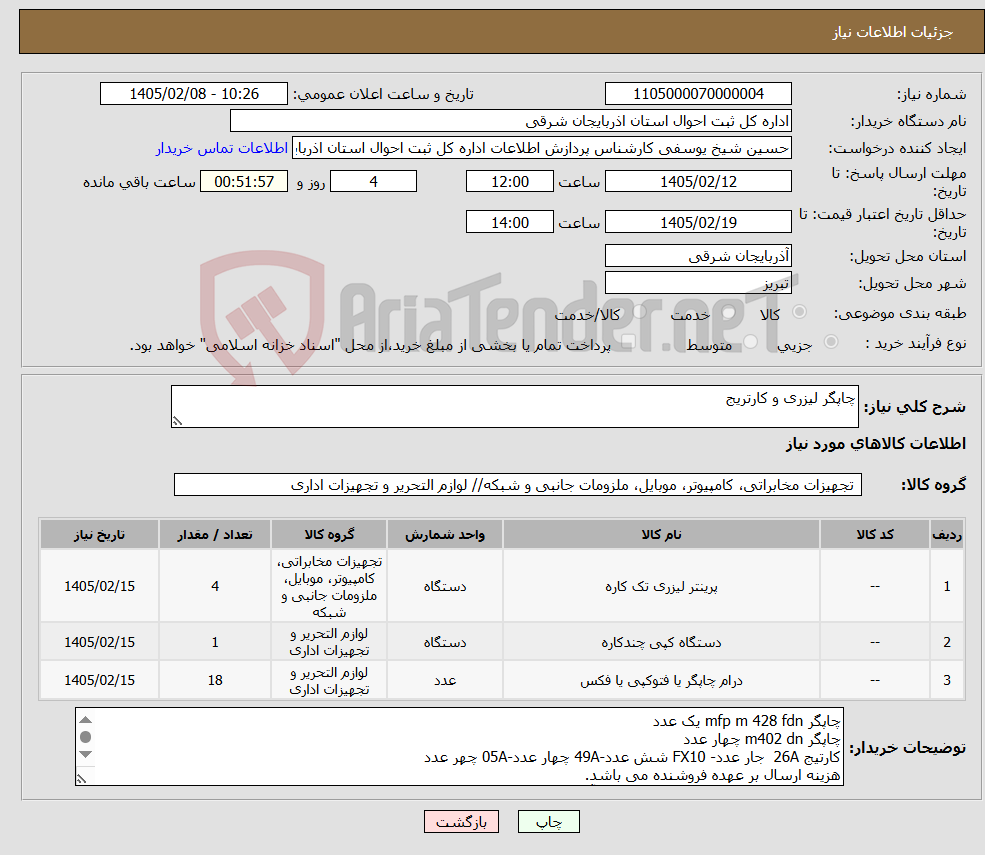Image resolution: width=985 pixels, height=855 pixels.
Task: Click the واحد شمارش column header
Action: [445, 535]
